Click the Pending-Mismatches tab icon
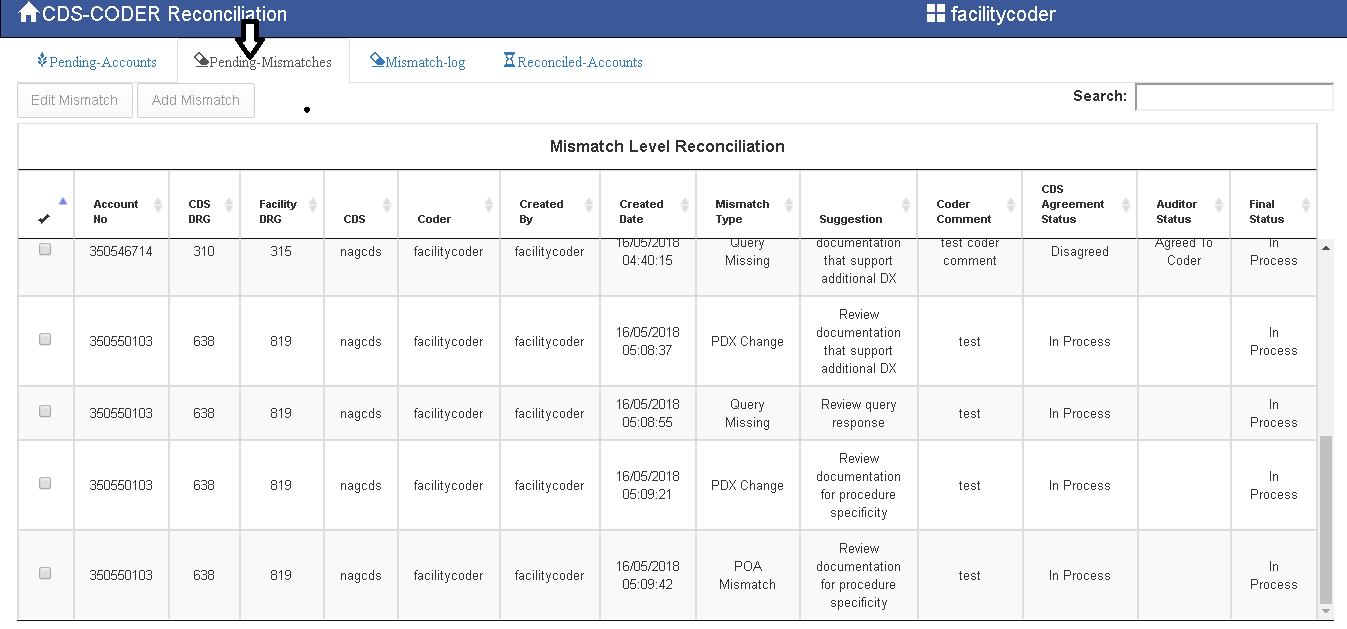Viewport: 1347px width, 629px height. [201, 61]
